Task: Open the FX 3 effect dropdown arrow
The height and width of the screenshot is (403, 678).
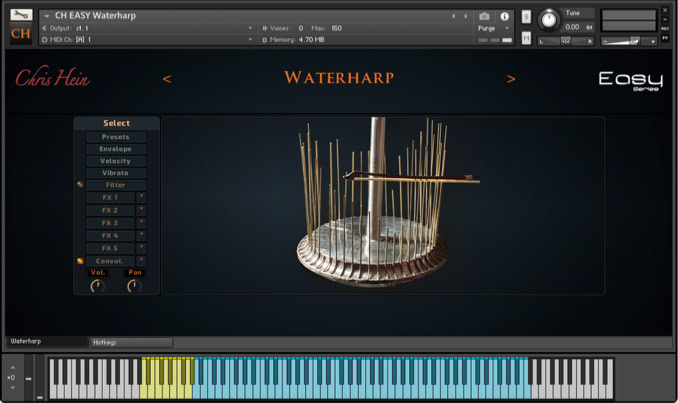Action: click(141, 223)
